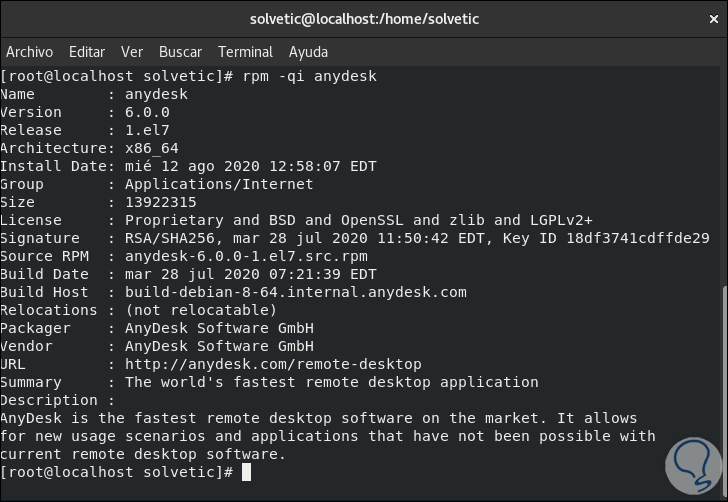Click the build host build-debian-8-64.internal.anydesk.com
The width and height of the screenshot is (728, 502).
coord(295,292)
